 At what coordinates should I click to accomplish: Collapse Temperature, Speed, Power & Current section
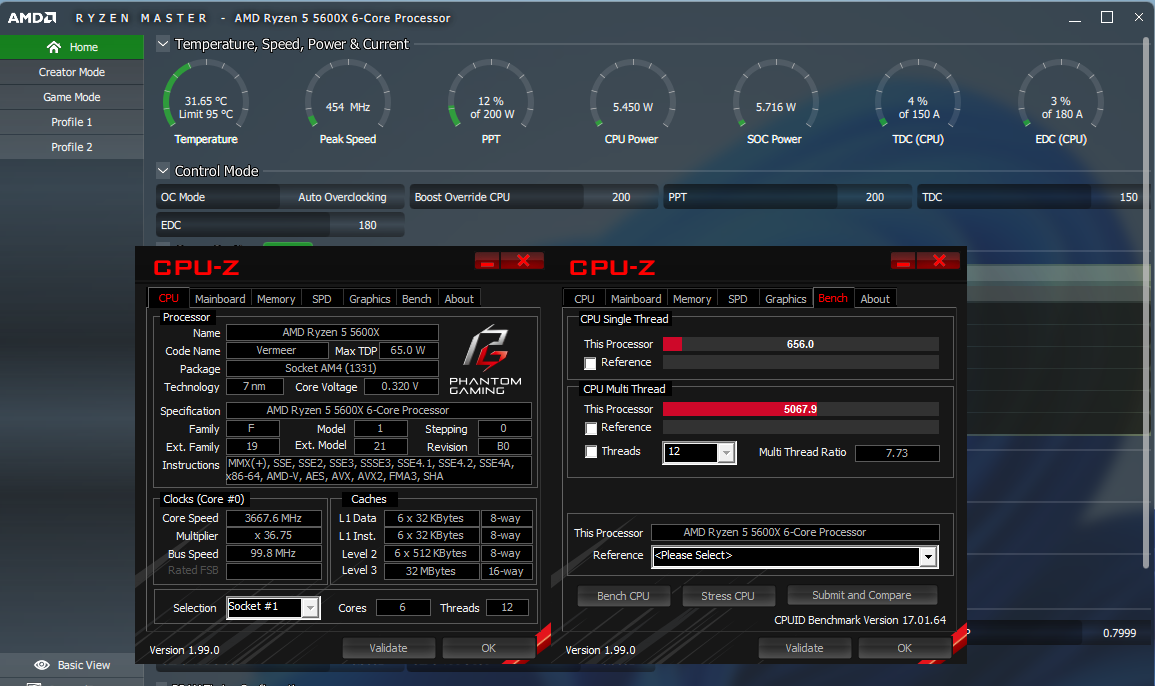coord(163,44)
